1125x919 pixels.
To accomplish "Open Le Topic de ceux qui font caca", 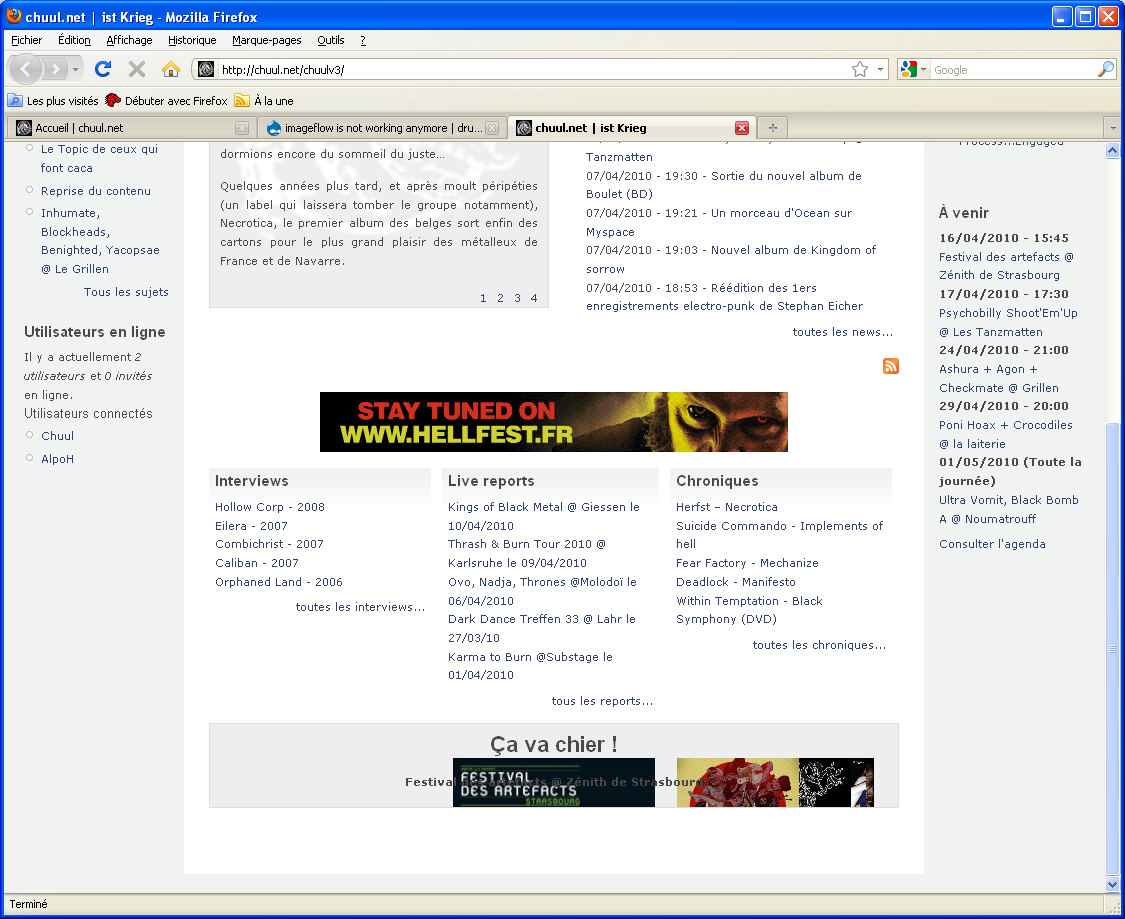I will (x=99, y=159).
